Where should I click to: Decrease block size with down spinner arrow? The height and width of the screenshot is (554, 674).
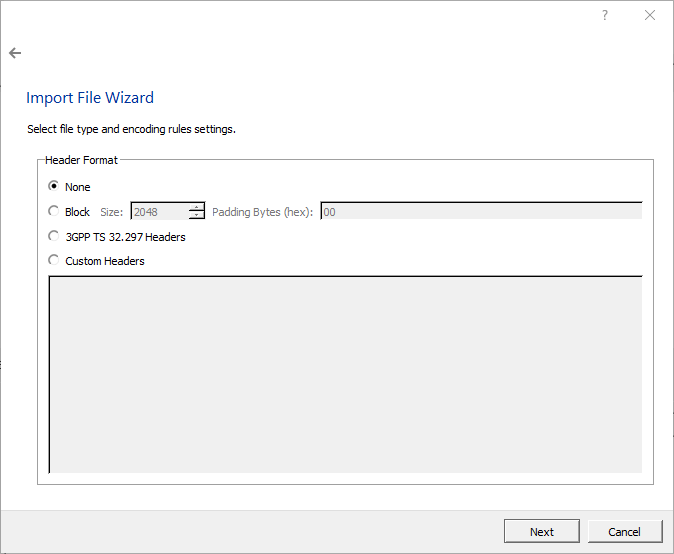pyautogui.click(x=197, y=216)
